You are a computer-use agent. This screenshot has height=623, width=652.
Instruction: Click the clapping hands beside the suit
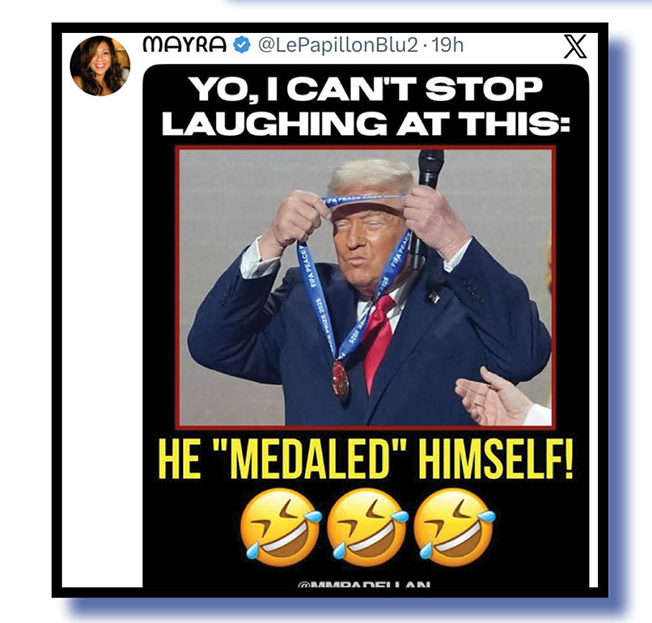[493, 396]
